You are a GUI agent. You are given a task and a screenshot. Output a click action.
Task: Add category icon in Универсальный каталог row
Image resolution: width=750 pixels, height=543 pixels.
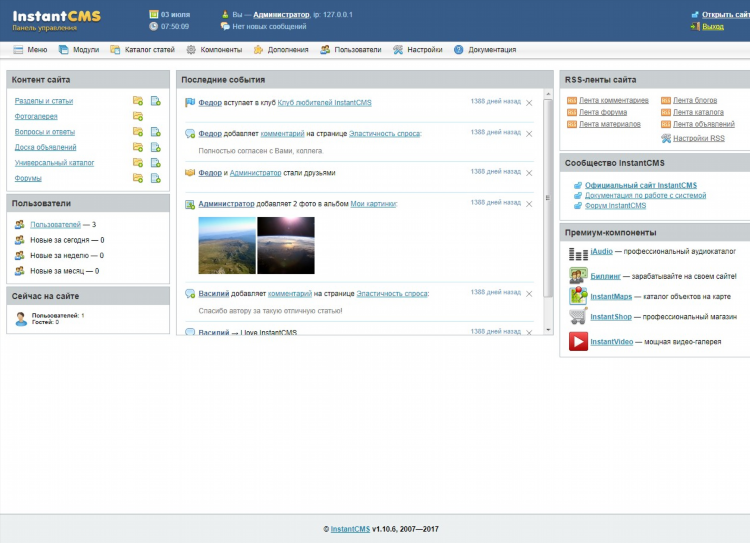click(138, 163)
